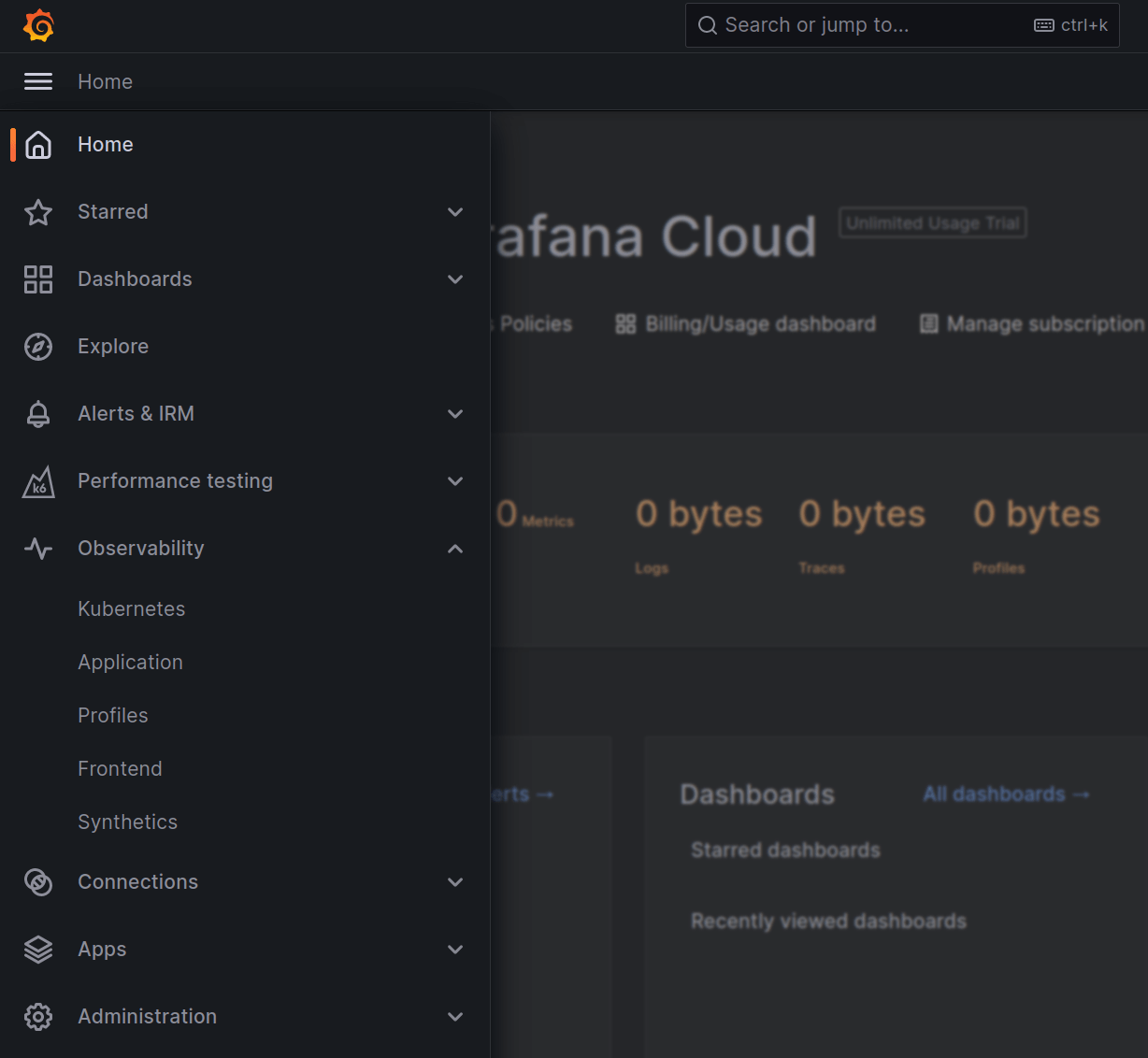Click the Home house icon
Screen dimensions: 1148x1058
(38, 145)
